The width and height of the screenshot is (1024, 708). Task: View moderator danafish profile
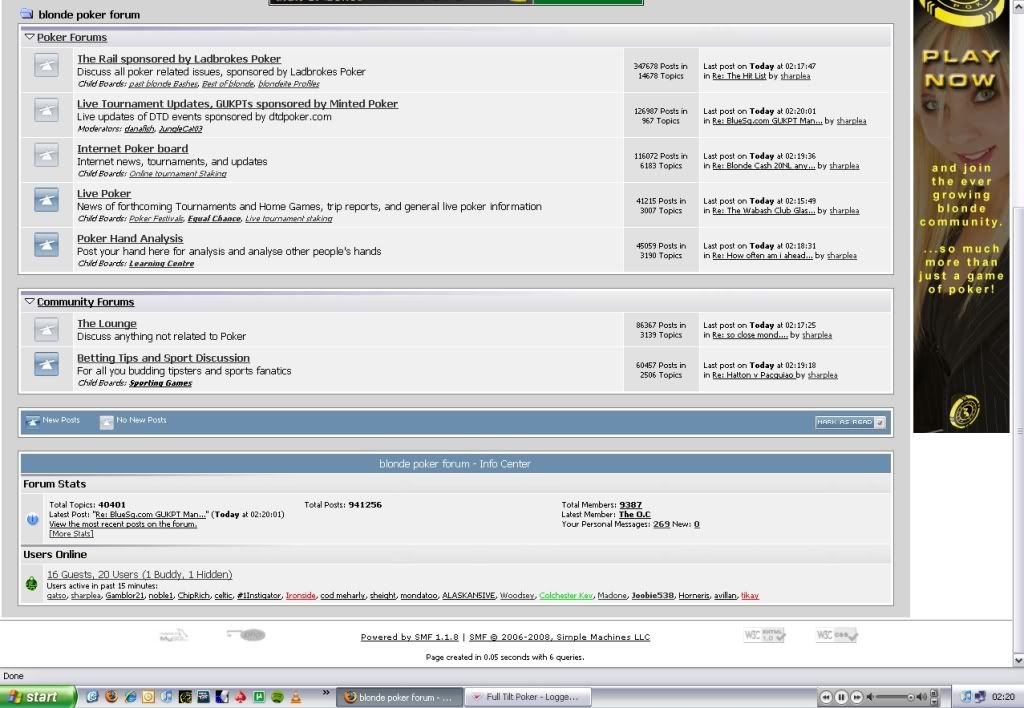[139, 129]
